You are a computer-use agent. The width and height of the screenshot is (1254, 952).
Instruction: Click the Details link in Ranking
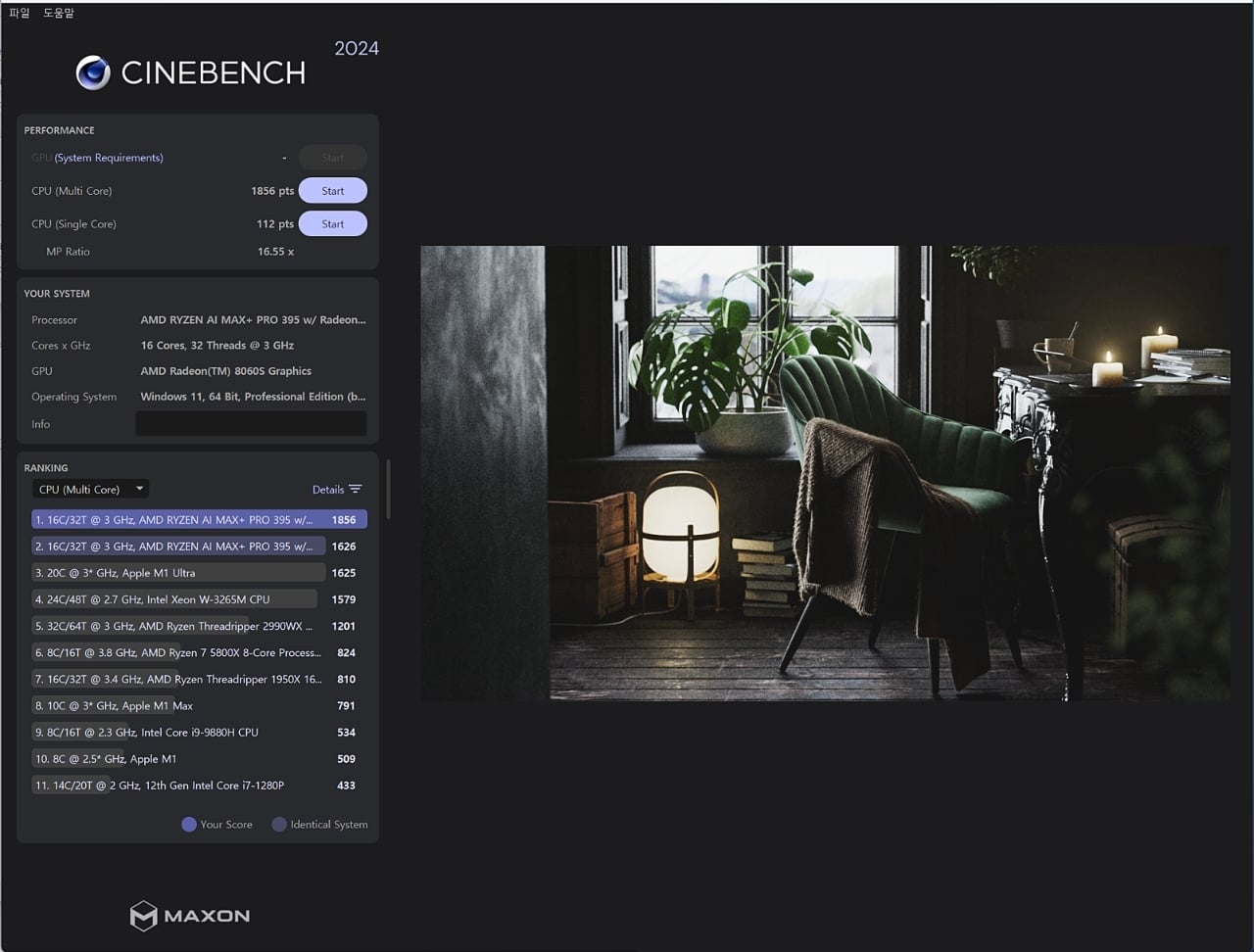(328, 490)
